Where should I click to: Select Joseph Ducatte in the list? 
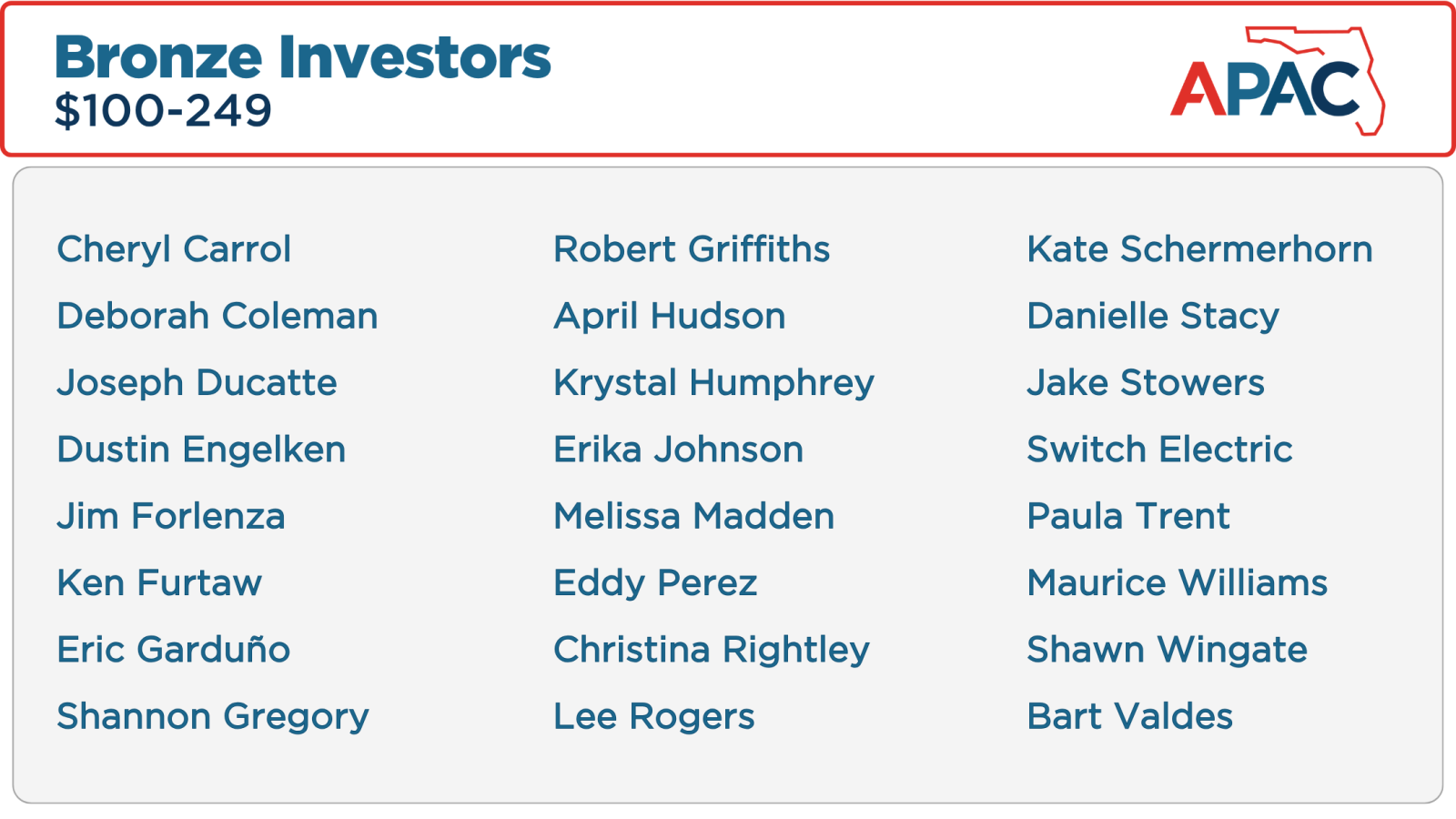[x=197, y=383]
